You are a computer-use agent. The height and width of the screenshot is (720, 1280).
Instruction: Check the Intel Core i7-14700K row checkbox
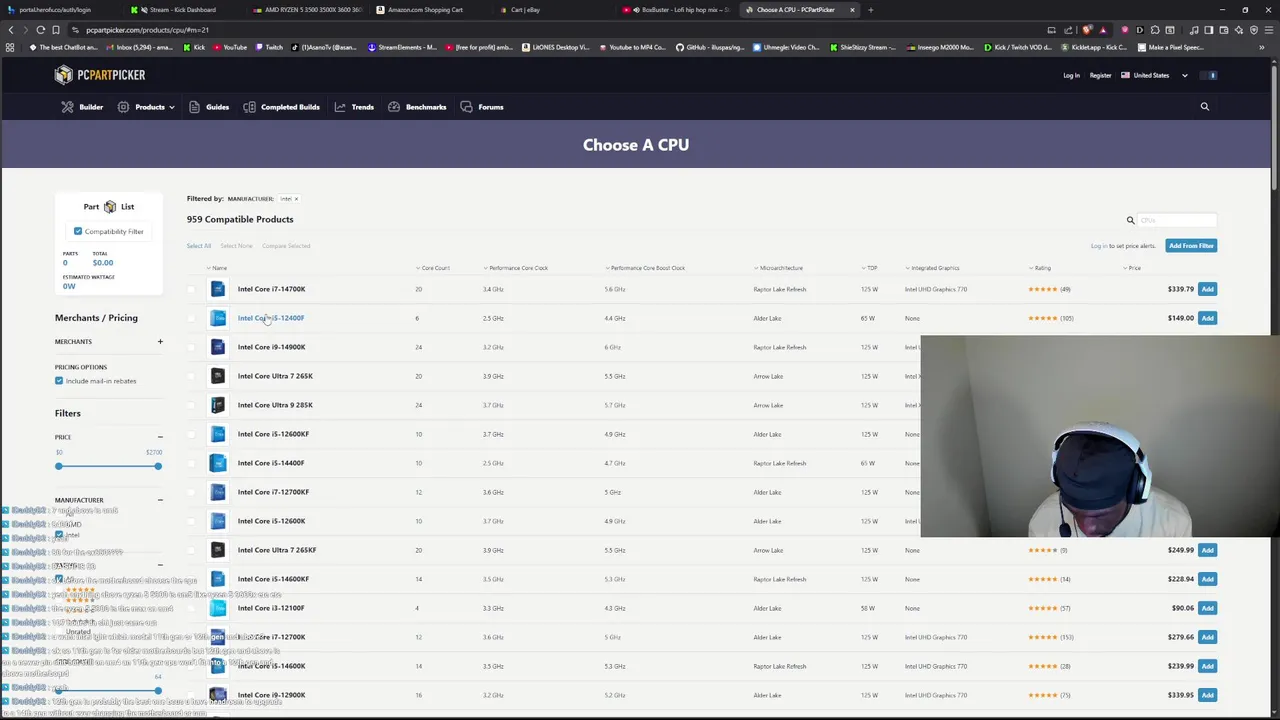(191, 289)
